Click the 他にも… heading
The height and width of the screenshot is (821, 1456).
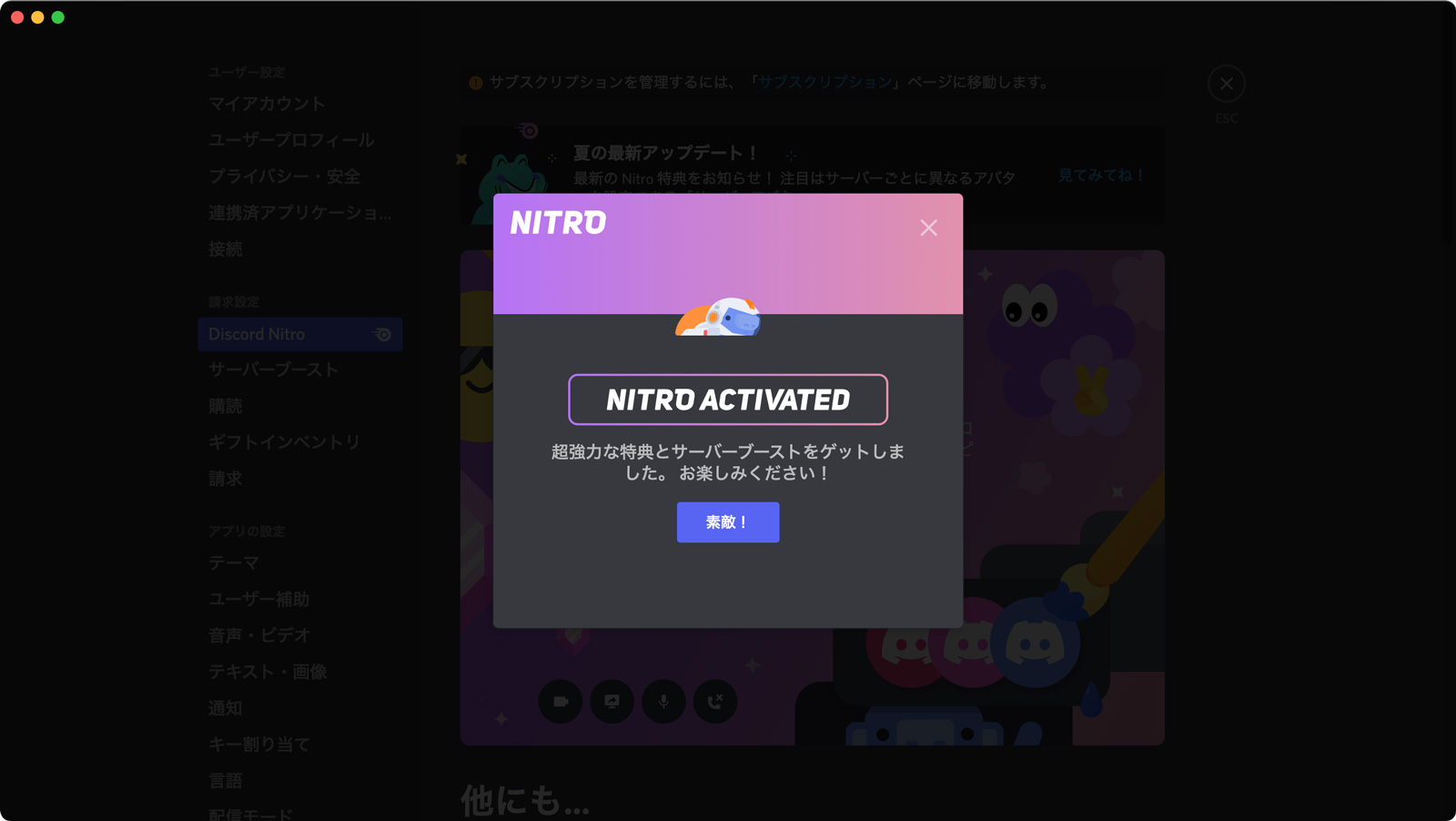[x=525, y=801]
